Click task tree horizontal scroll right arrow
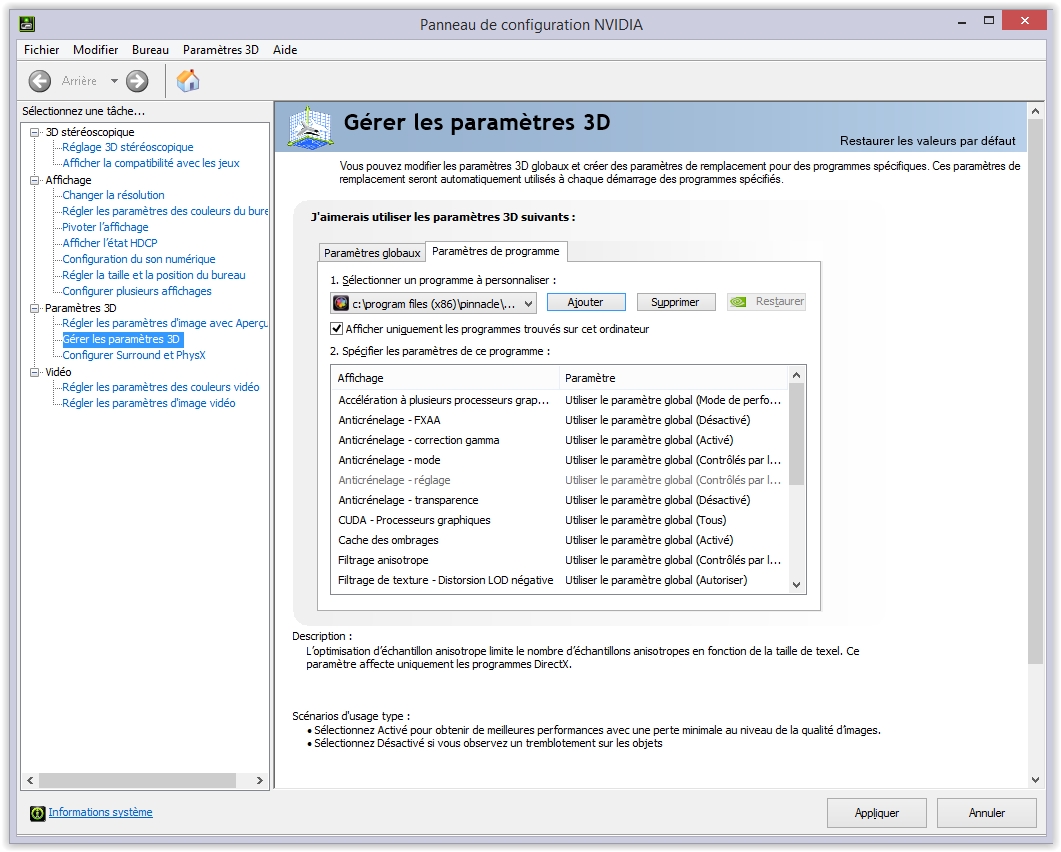1061x852 pixels. point(260,780)
